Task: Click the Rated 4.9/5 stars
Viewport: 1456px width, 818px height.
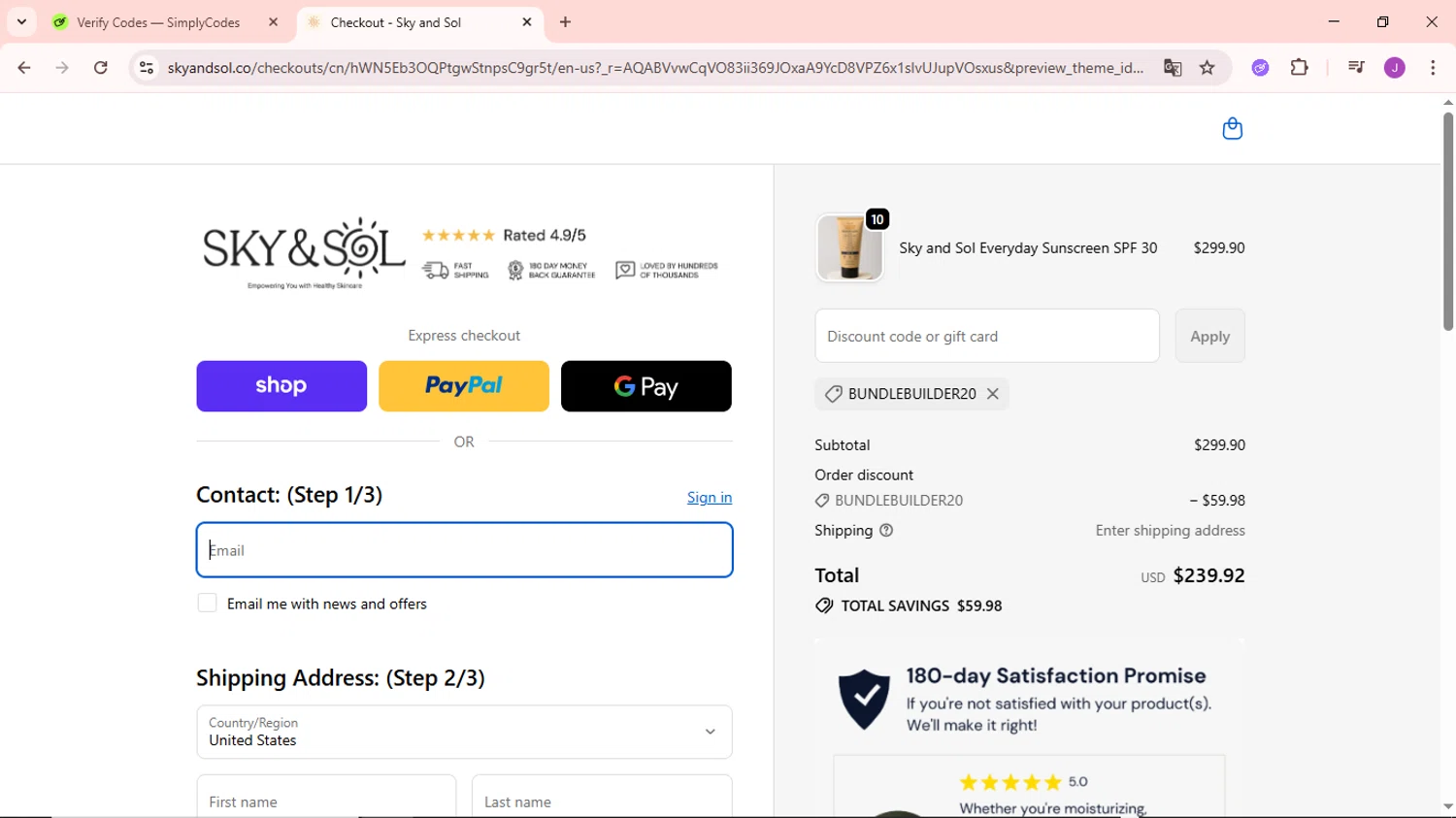Action: pyautogui.click(x=458, y=236)
